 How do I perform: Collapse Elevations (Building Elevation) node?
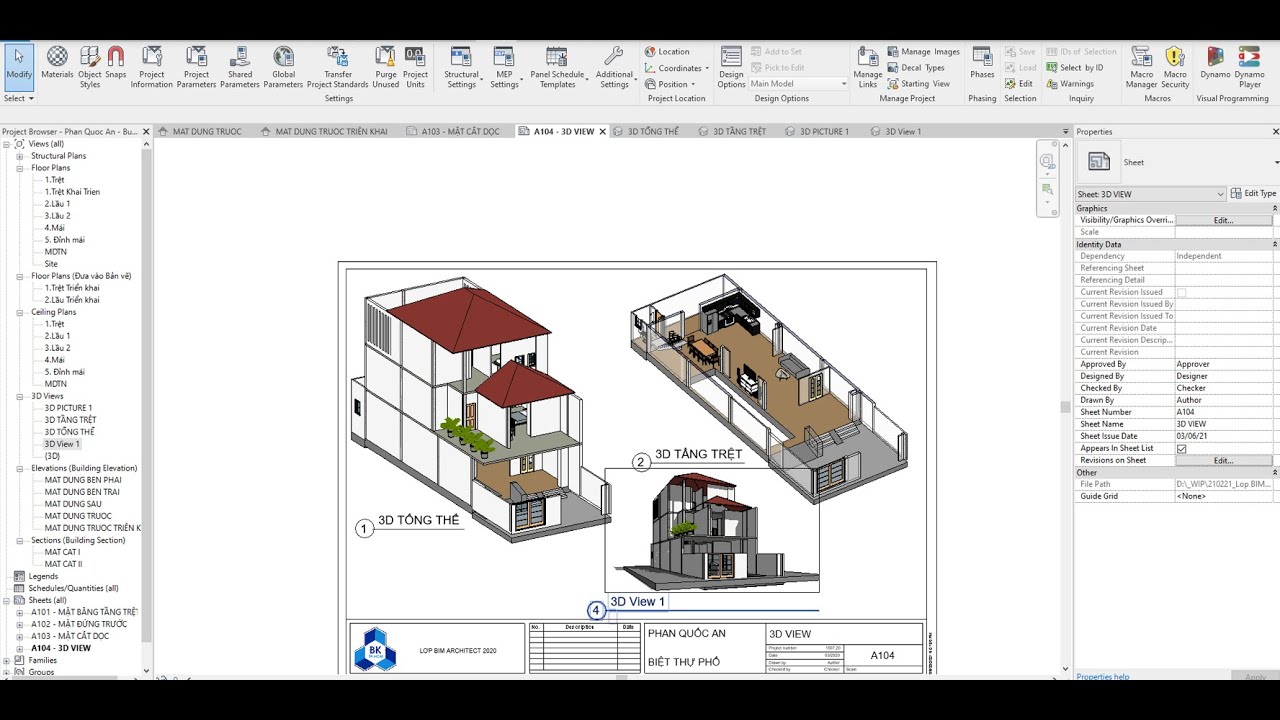[x=19, y=468]
